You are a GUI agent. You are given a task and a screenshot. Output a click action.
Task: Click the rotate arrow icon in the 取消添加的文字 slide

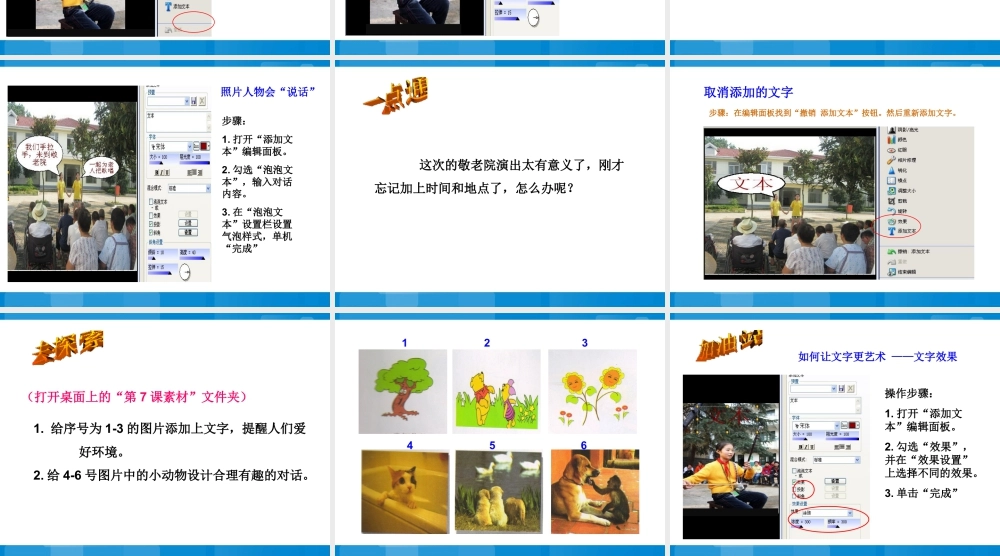pos(892,210)
